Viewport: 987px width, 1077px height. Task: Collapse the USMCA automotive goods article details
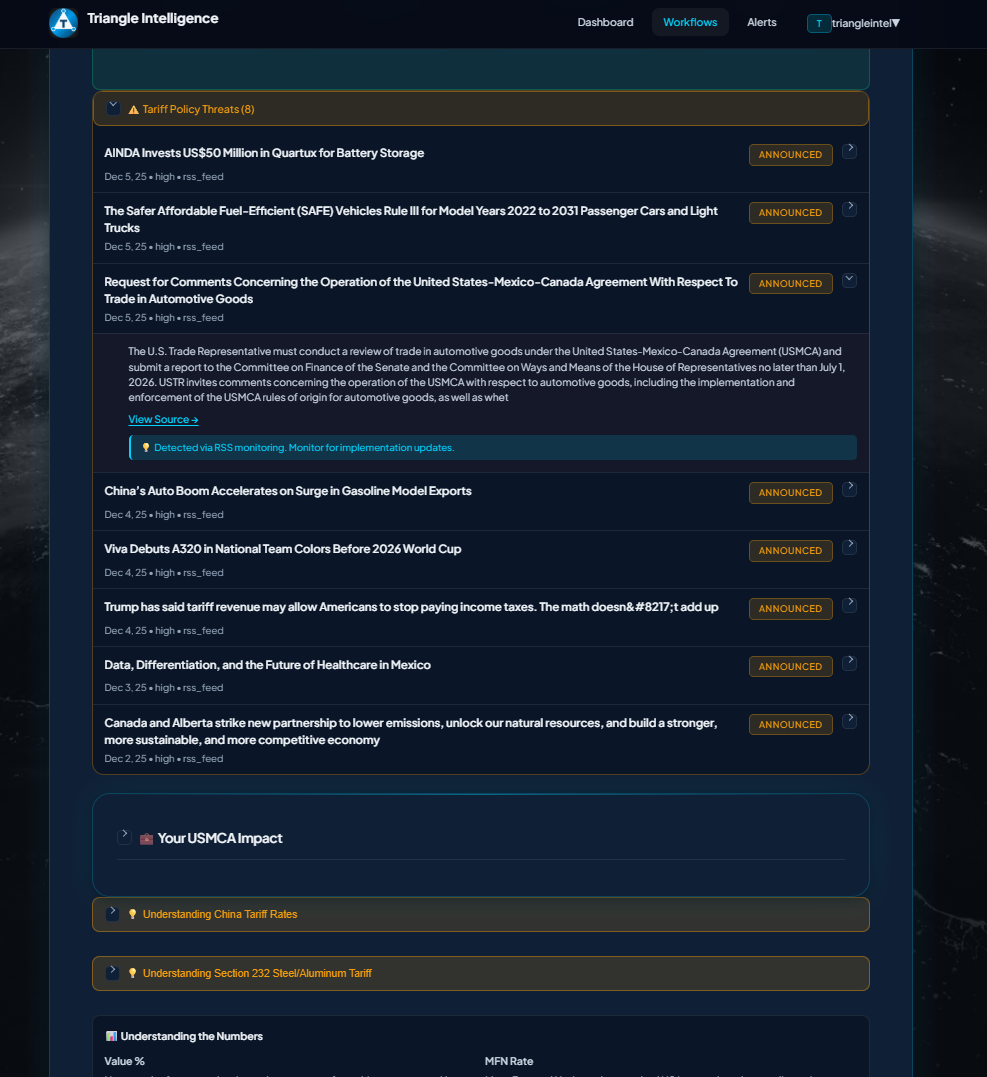point(849,280)
